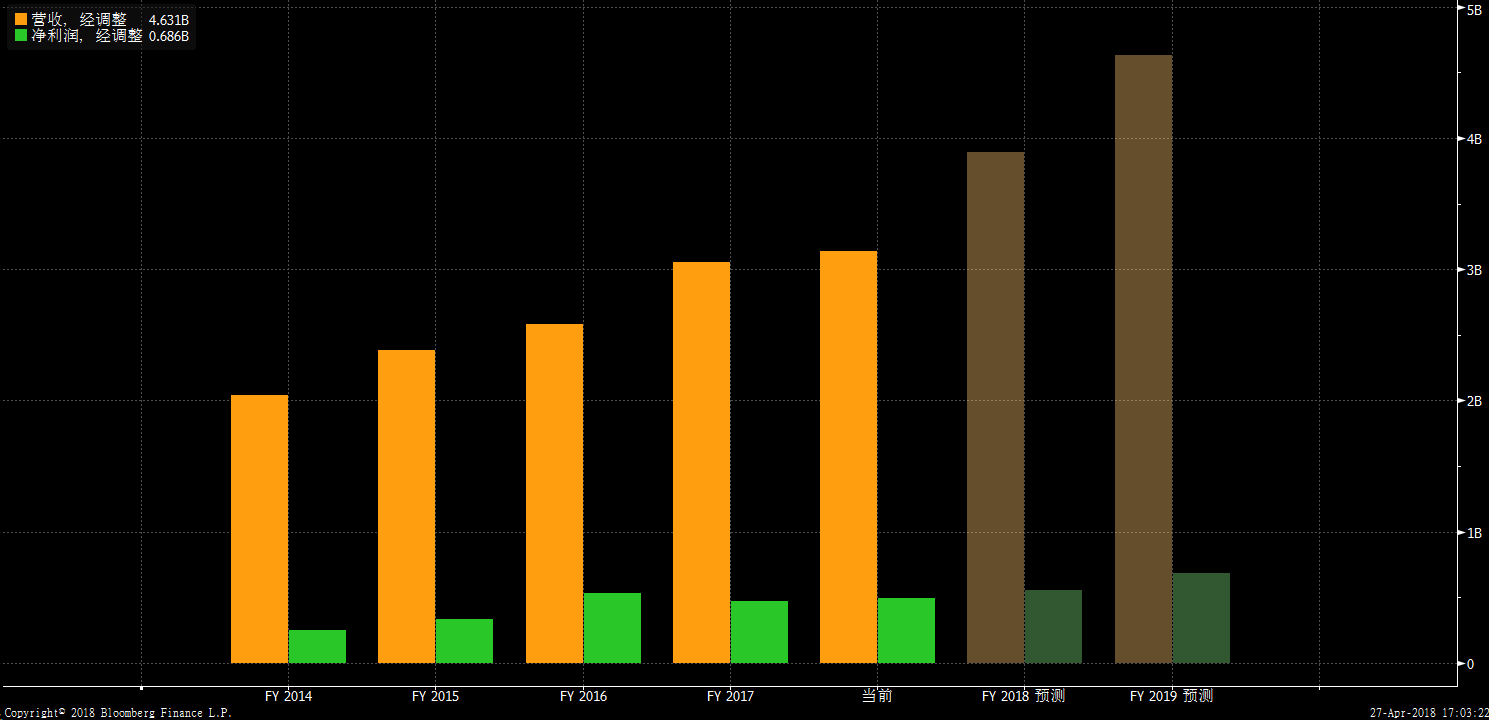Click the 3B y-axis tick label
Image resolution: width=1489 pixels, height=720 pixels.
point(1472,270)
